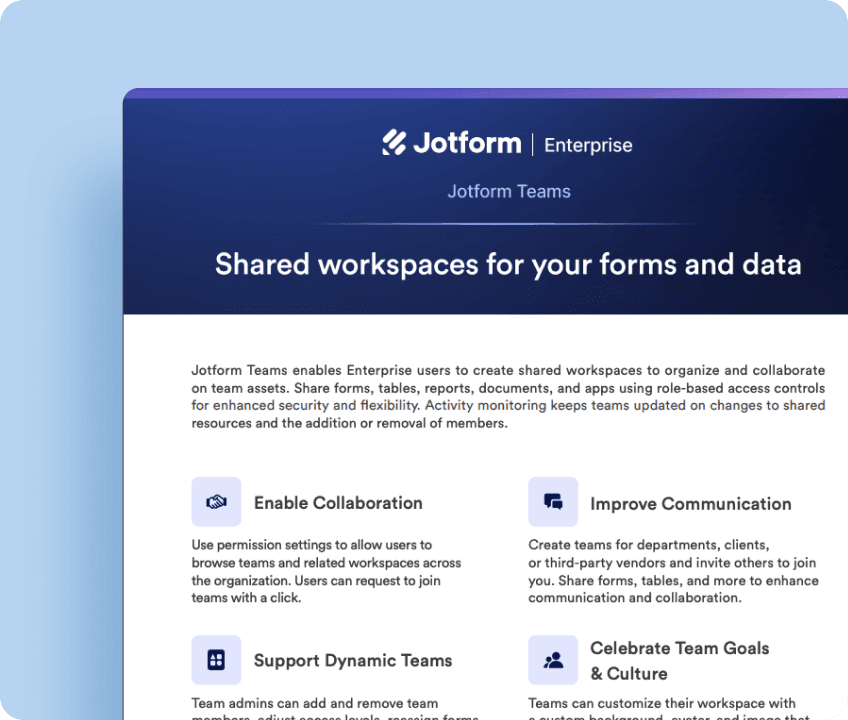Click the Jotform pencil logo icon

(394, 143)
